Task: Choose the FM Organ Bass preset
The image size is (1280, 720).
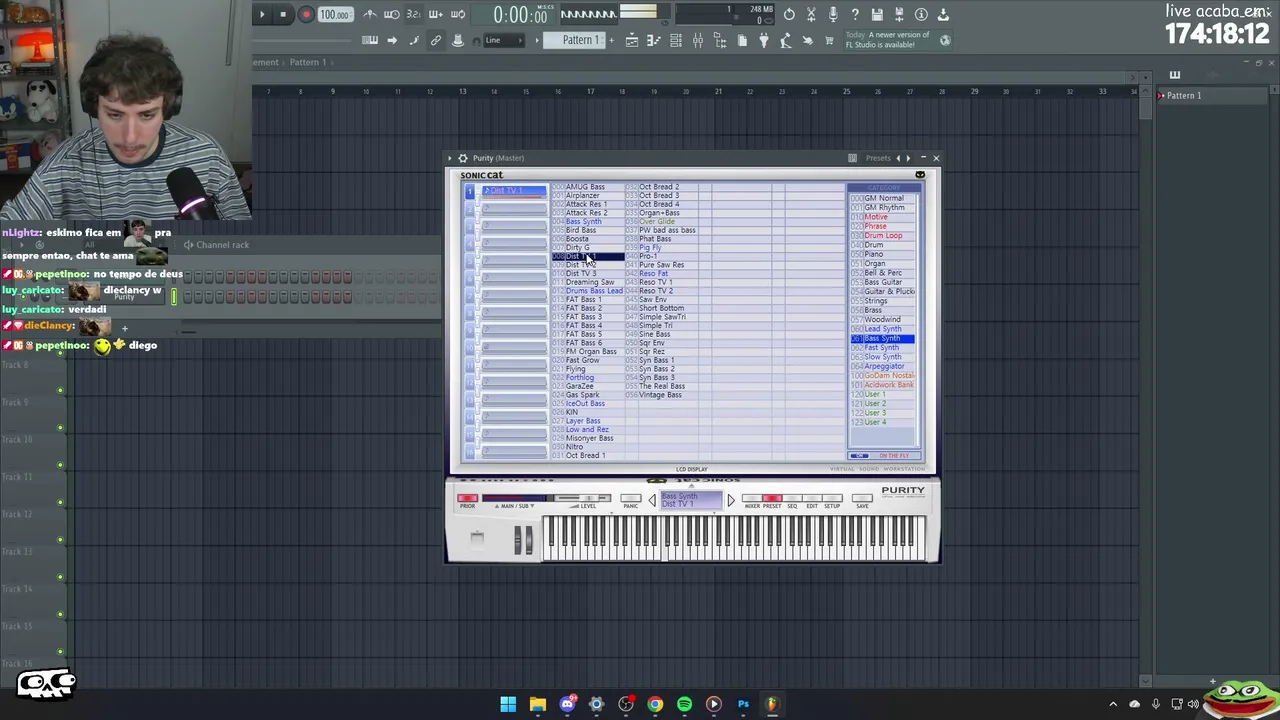Action: pyautogui.click(x=591, y=352)
